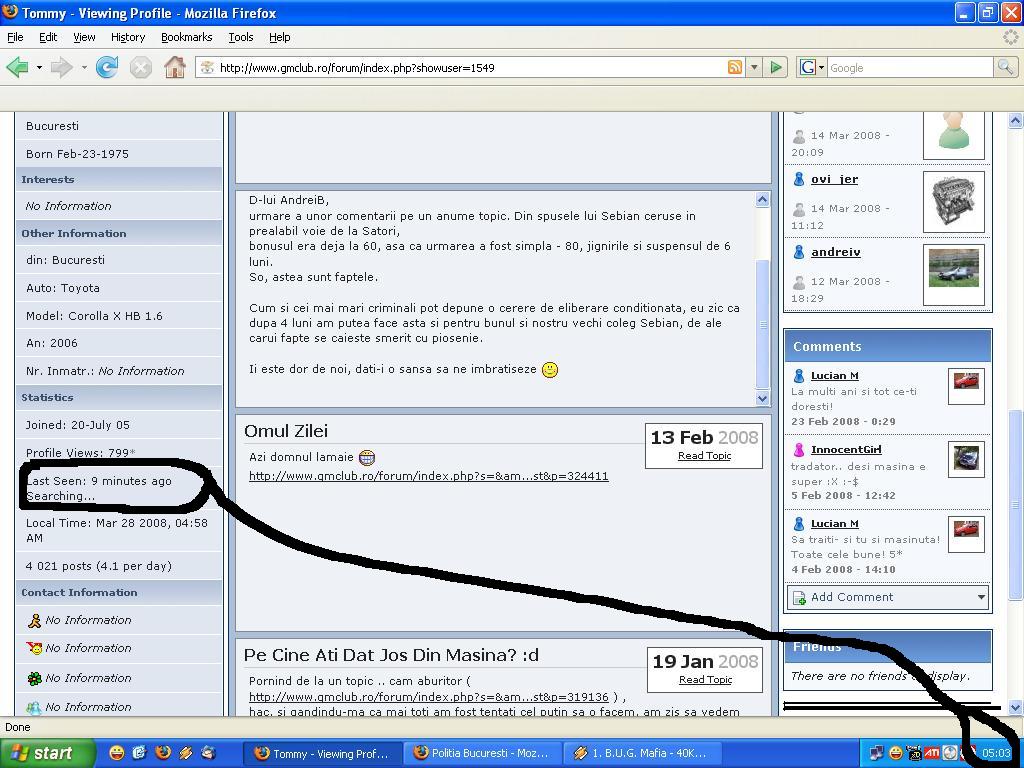The width and height of the screenshot is (1024, 768).
Task: Click the Home toolbar icon
Action: point(175,67)
